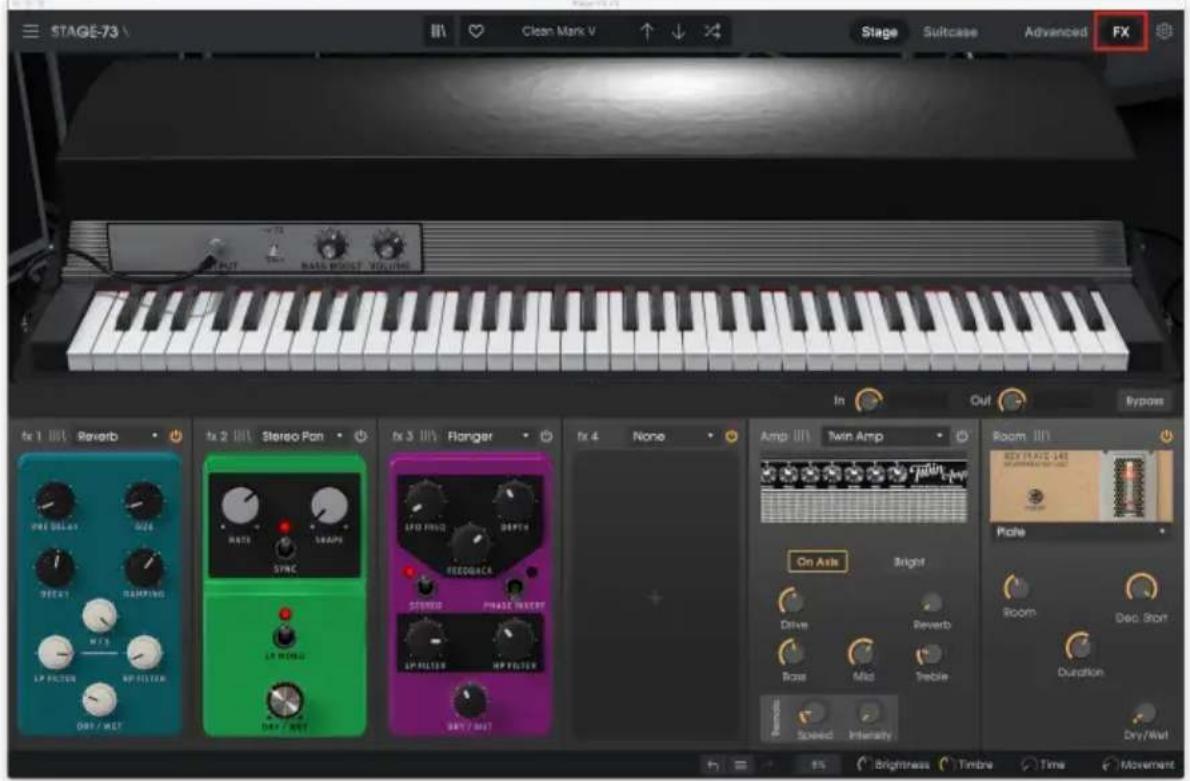1190x781 pixels.
Task: Click the Movement macro knob
Action: [x=1110, y=764]
